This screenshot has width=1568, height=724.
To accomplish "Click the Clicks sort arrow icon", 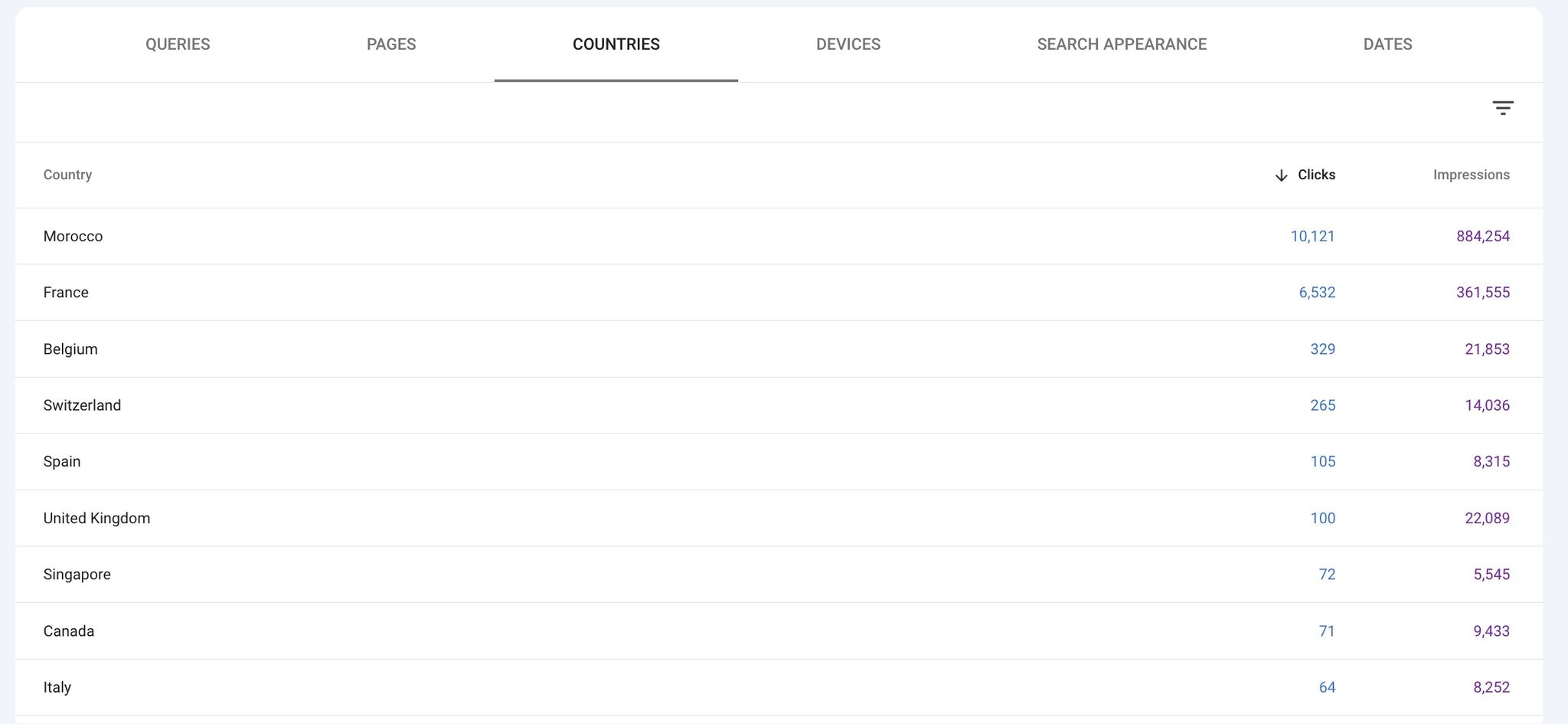I will tap(1281, 175).
